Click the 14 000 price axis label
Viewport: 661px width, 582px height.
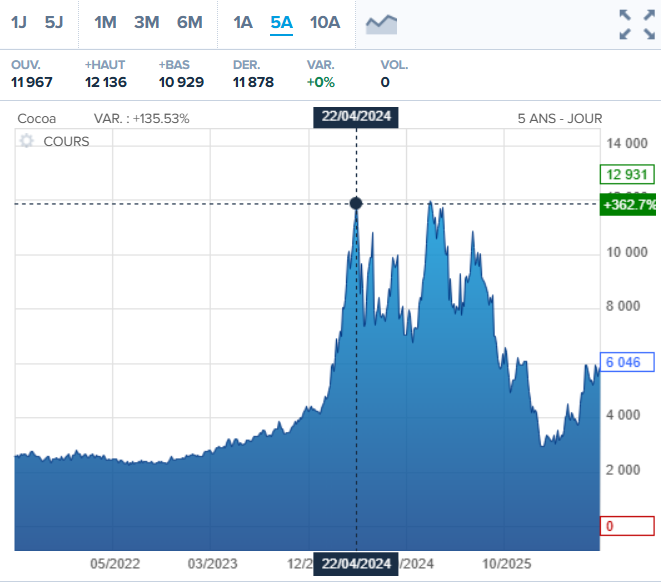pyautogui.click(x=627, y=144)
